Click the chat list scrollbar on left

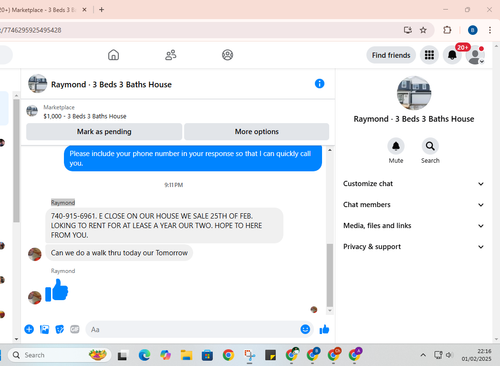click(x=16, y=161)
